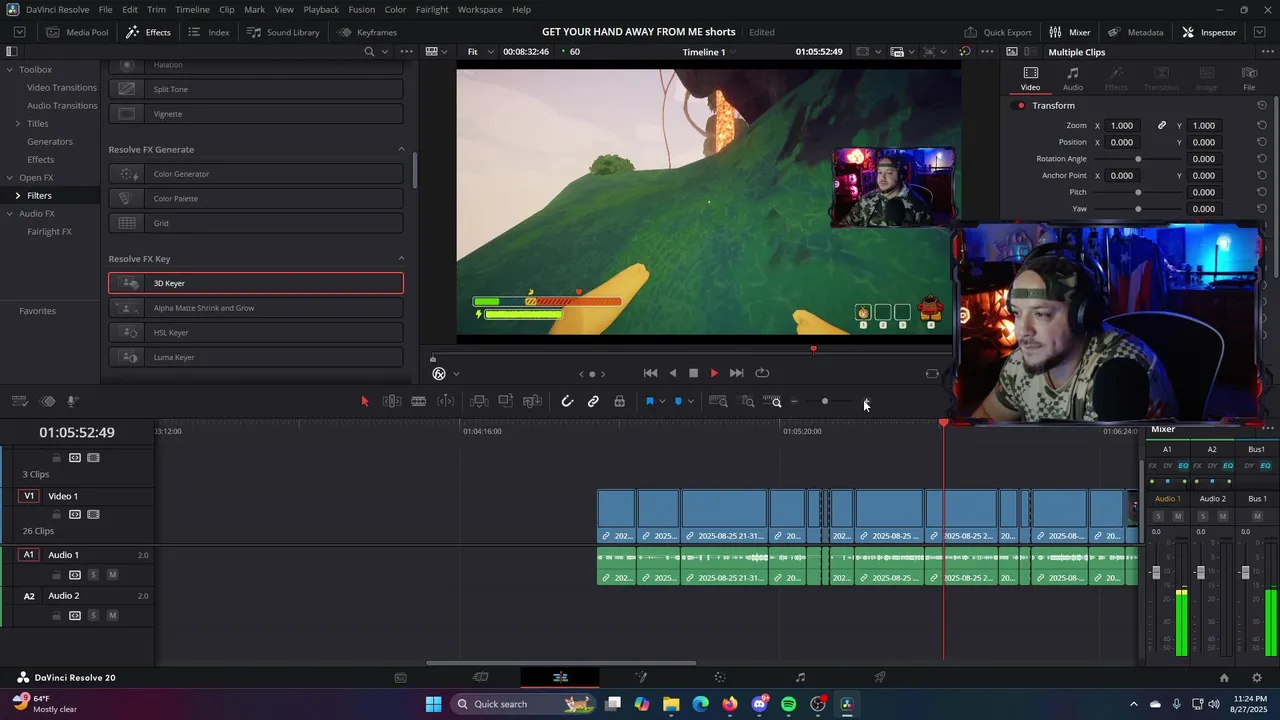Open the Metadata panel button
Viewport: 1280px width, 720px height.
pyautogui.click(x=1136, y=32)
